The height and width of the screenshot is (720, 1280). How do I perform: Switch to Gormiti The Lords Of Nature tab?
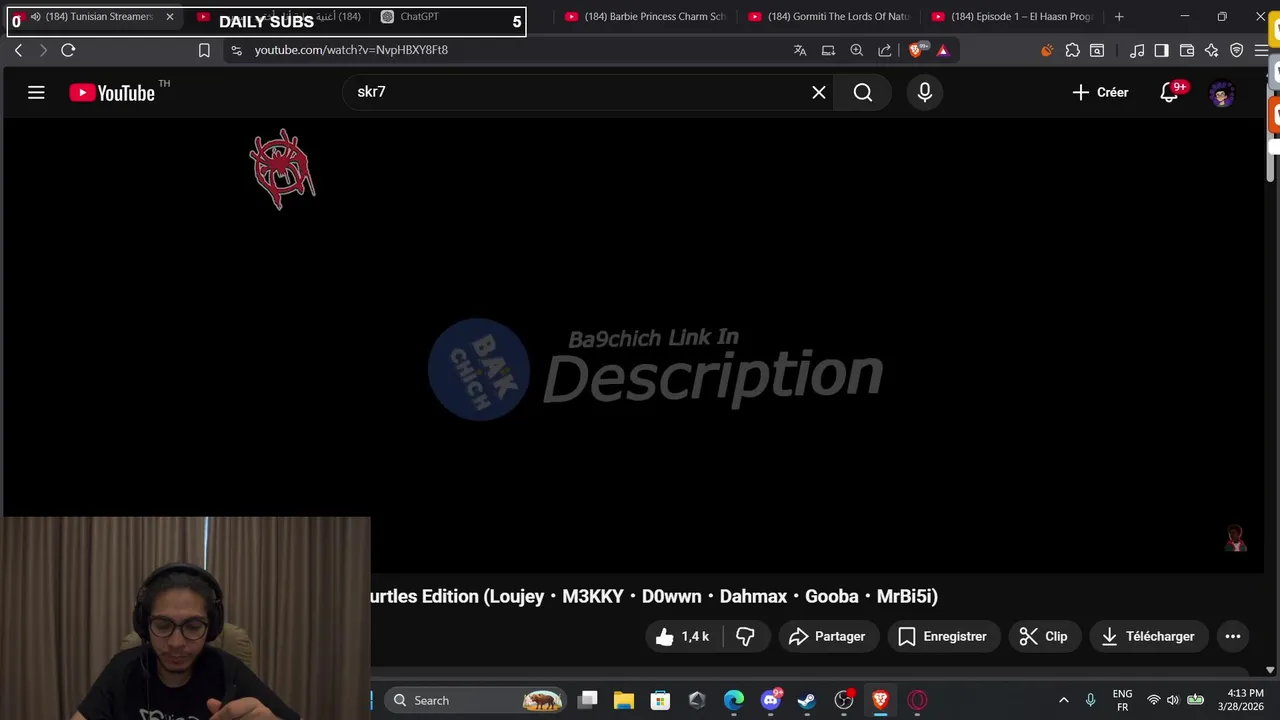click(829, 17)
